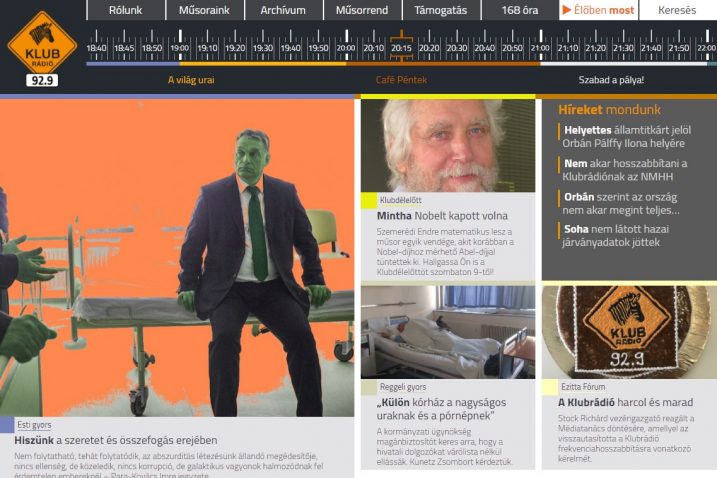Open article Mintha Nobelt kapott volna

(442, 216)
